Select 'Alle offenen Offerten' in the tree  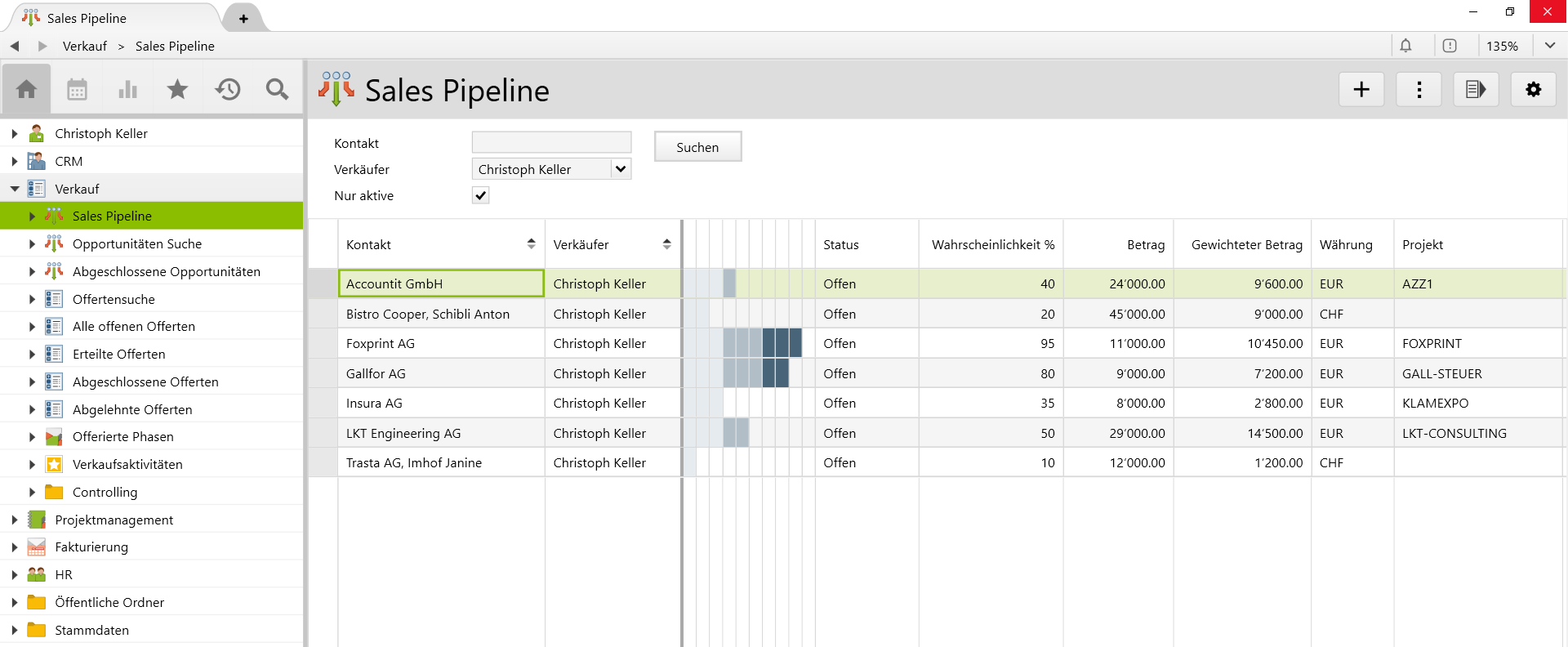point(134,327)
